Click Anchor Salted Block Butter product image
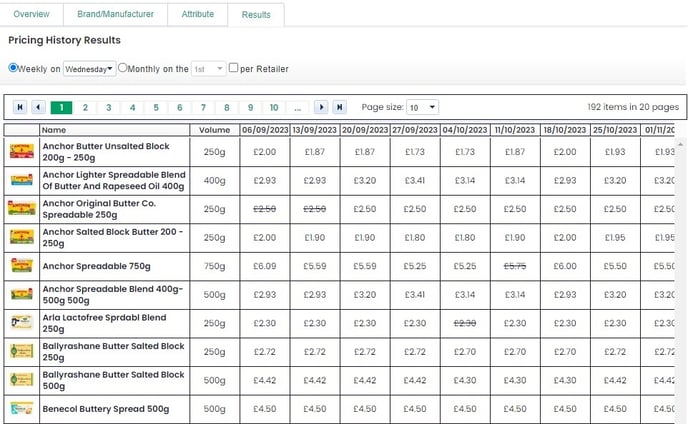688x424 pixels. click(x=22, y=237)
